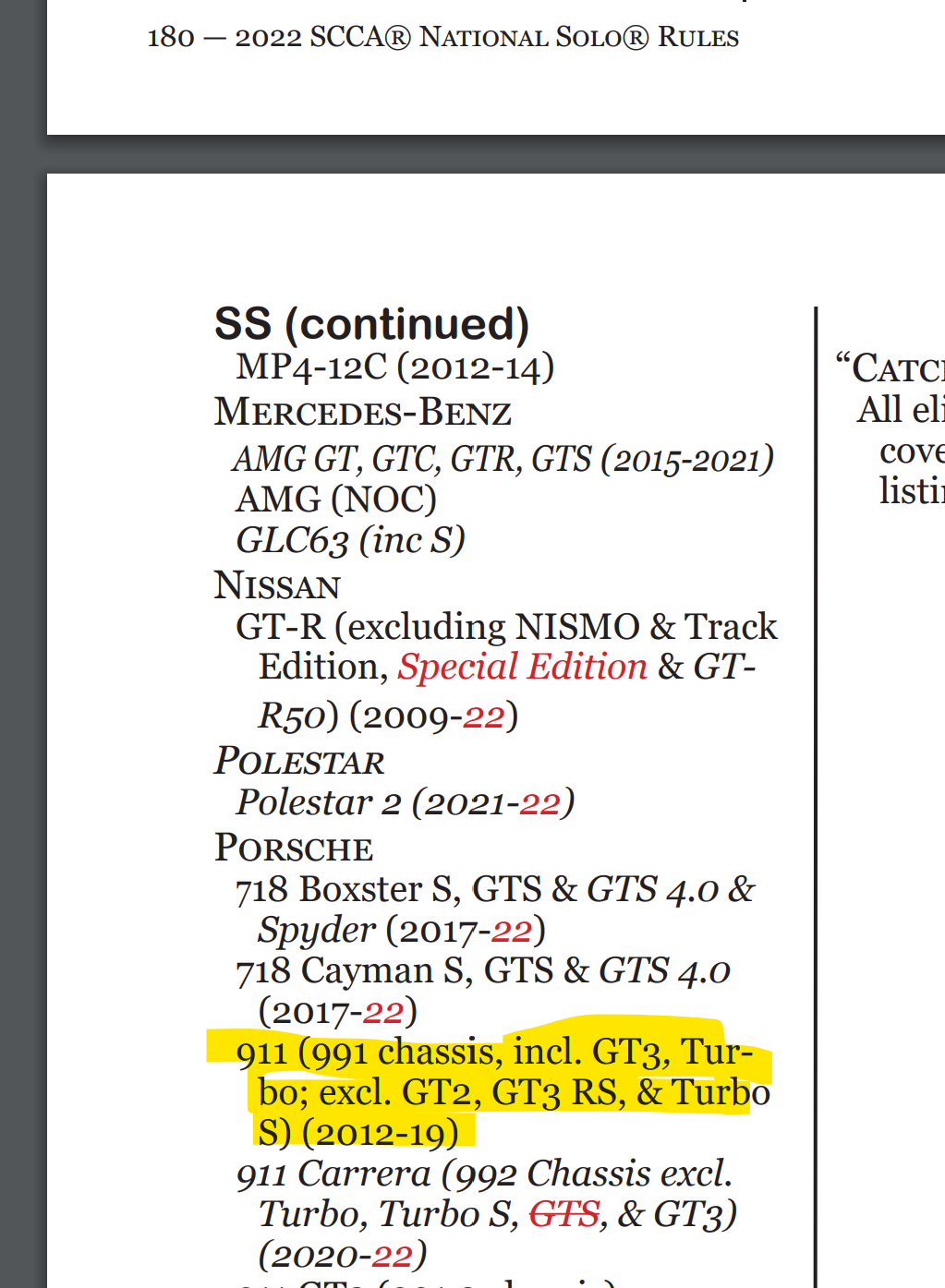The height and width of the screenshot is (1288, 945).
Task: Click the 'R50) (2009-22)' line
Action: click(x=388, y=716)
